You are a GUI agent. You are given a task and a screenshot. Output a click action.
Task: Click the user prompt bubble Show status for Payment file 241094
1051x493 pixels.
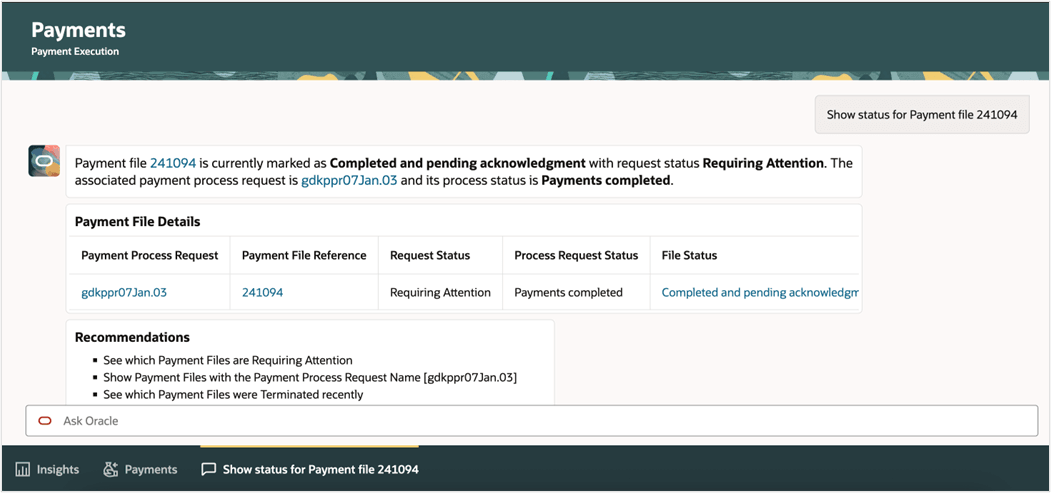[922, 115]
